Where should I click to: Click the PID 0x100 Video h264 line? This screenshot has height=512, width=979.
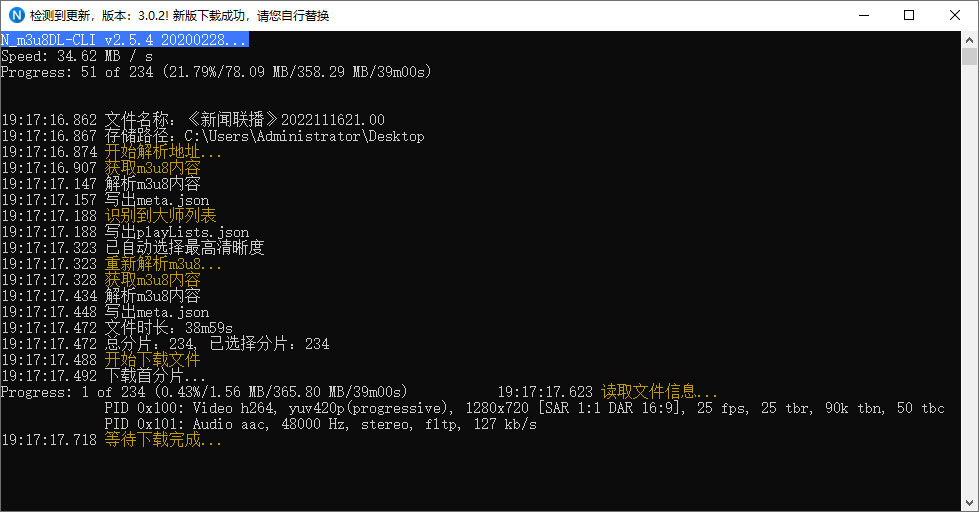524,408
